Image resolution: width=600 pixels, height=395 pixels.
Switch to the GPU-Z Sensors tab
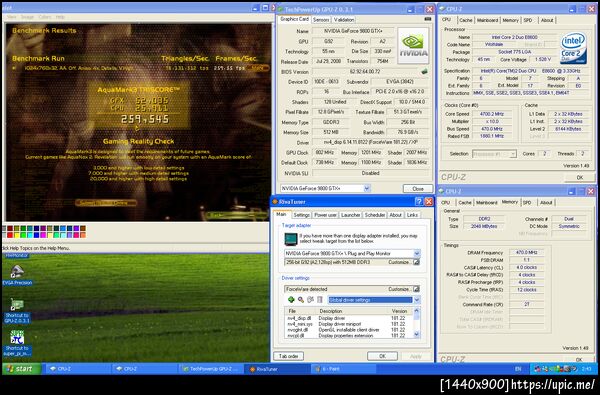click(x=321, y=20)
